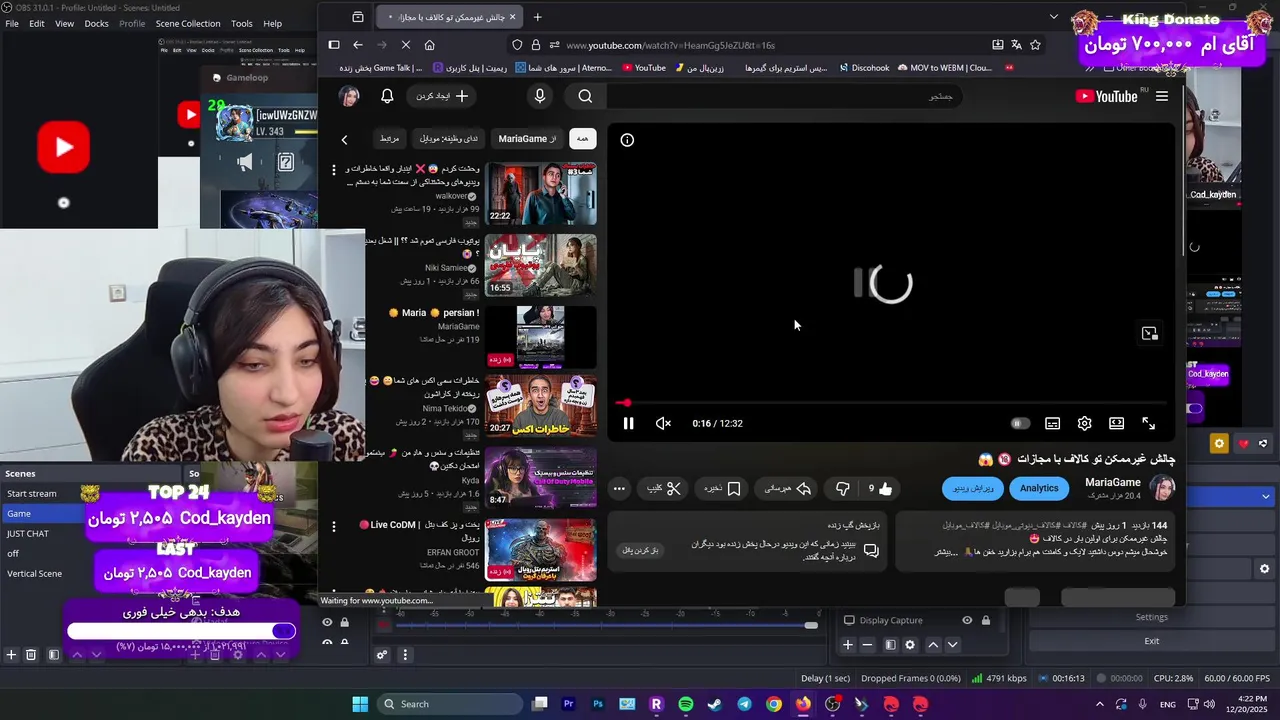Open options for Live CoDM video row

(334, 525)
